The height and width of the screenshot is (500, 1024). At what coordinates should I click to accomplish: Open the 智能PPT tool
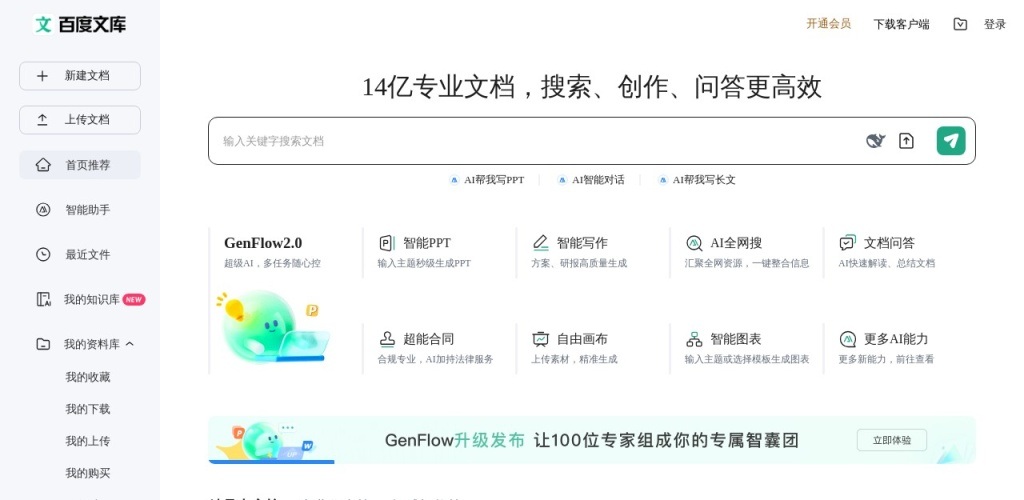pyautogui.click(x=427, y=243)
